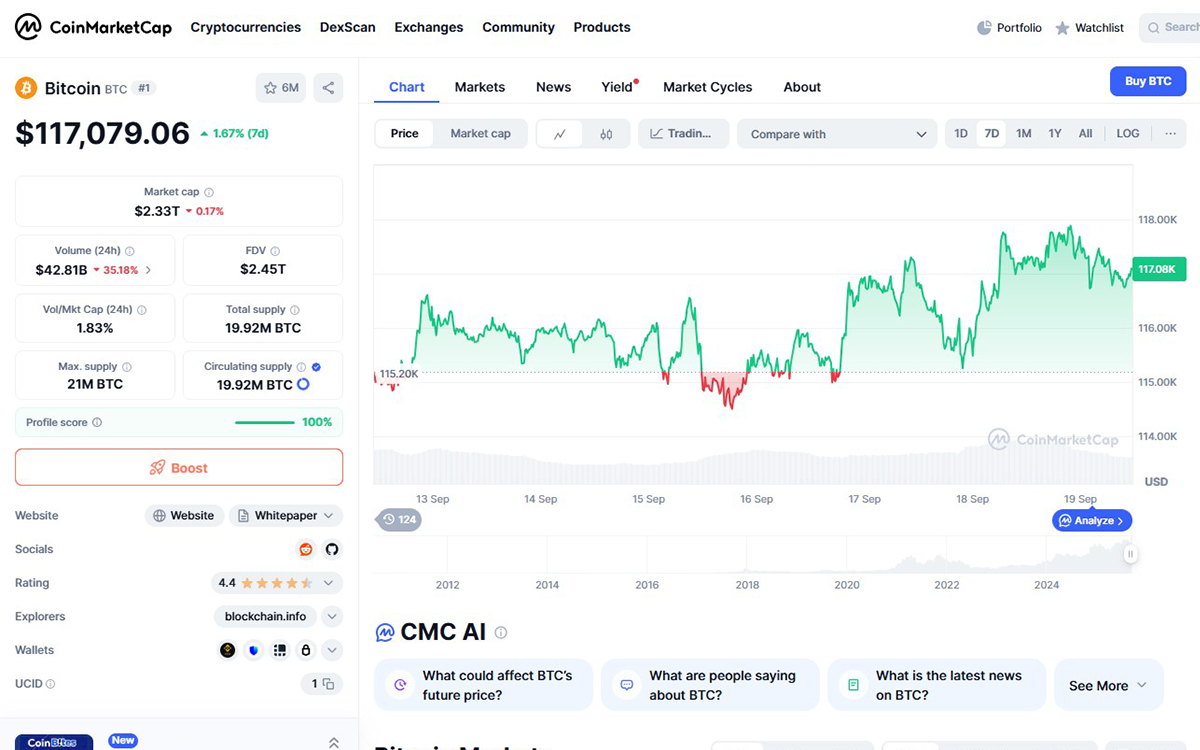Copy the UCID with copy icon
1200x750 pixels.
[327, 684]
